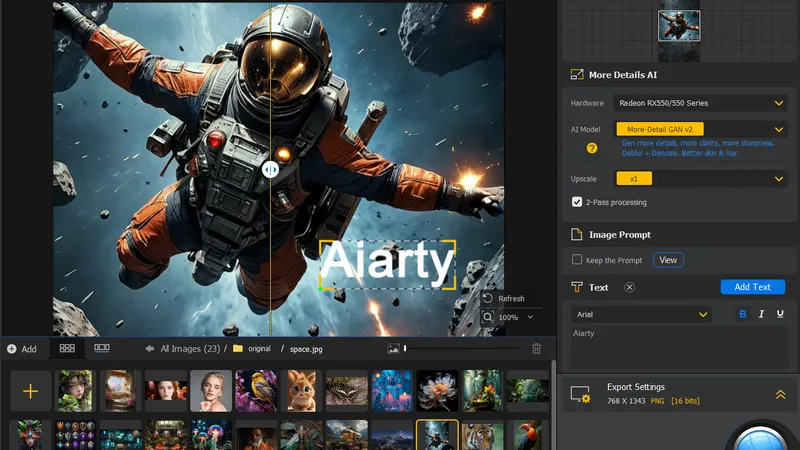Click the back arrow before All Images
The height and width of the screenshot is (450, 800).
(x=149, y=349)
